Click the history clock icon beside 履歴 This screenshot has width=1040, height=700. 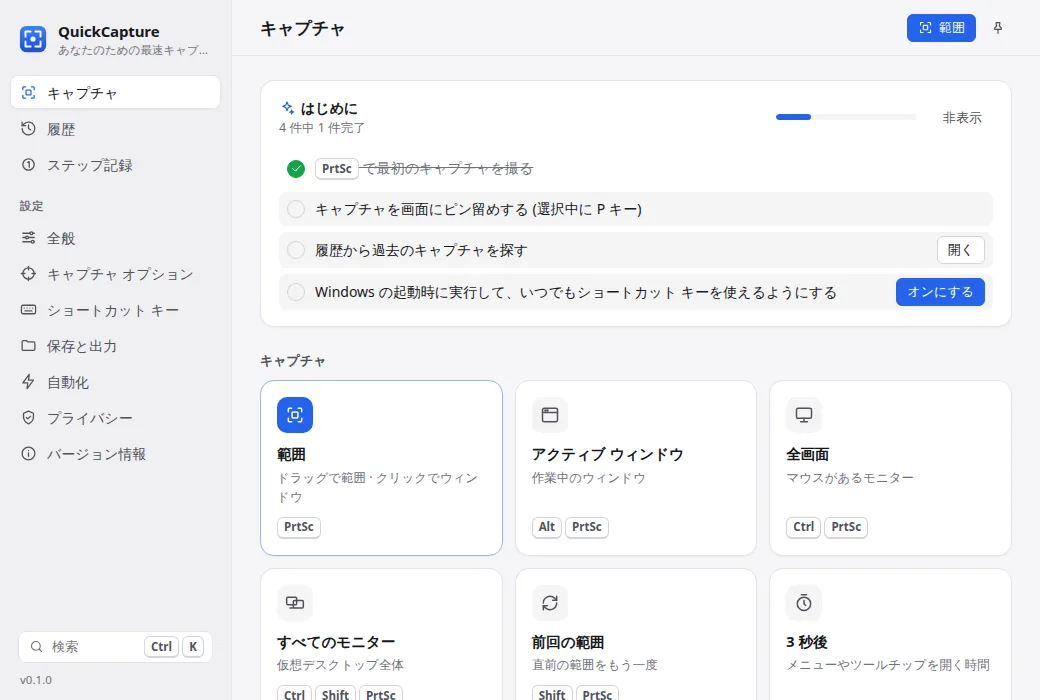[x=28, y=129]
